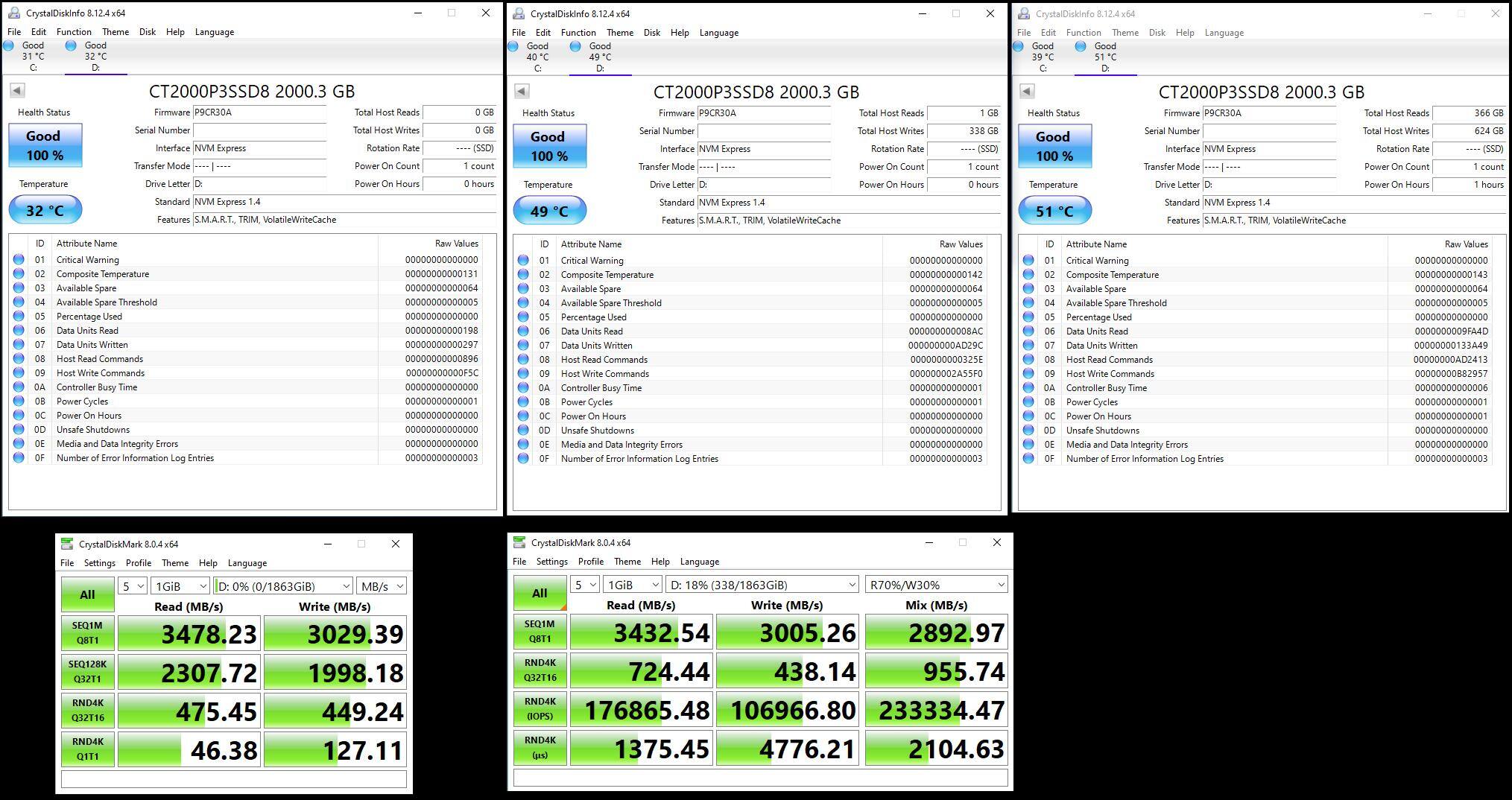Open the R70%/W30% mix ratio dropdown
Viewport: 1512px width, 800px height.
(x=935, y=585)
